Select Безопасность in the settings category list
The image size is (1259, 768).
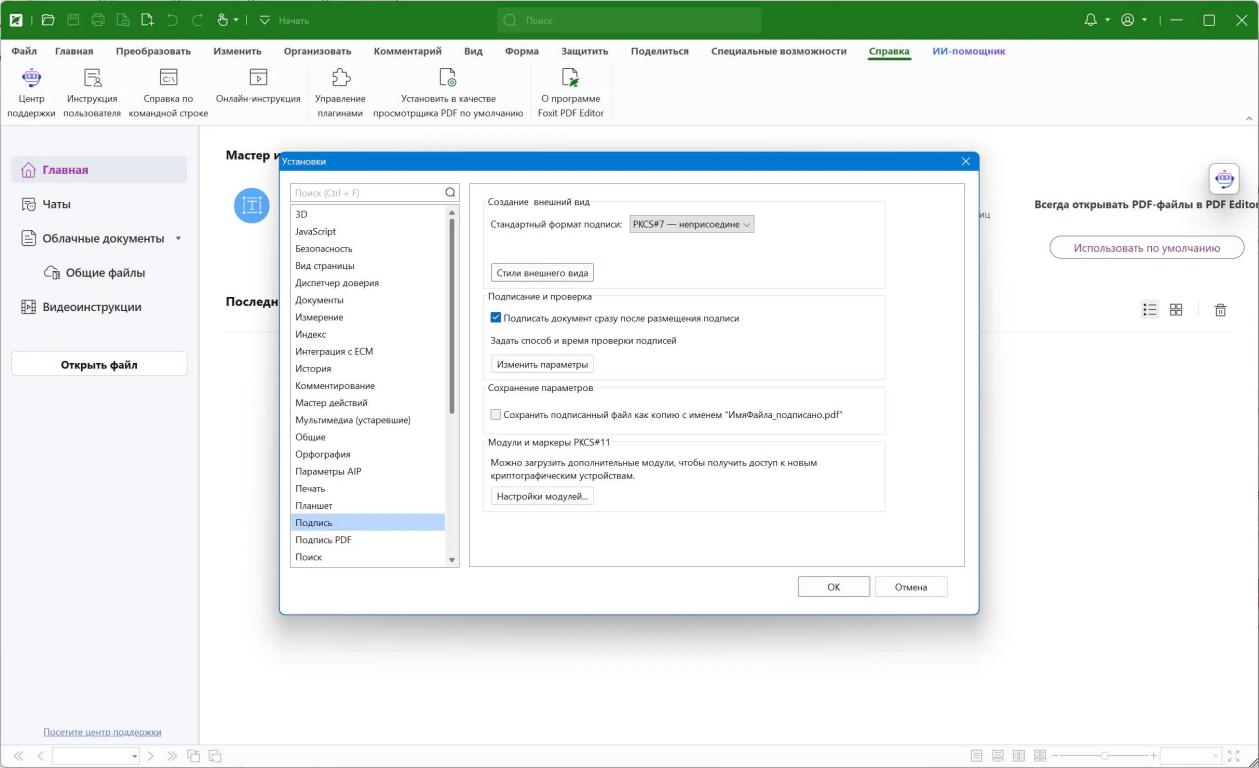[323, 248]
